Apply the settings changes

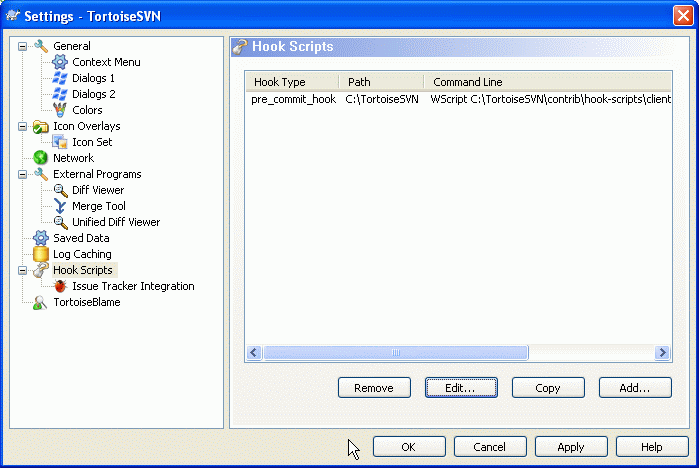click(571, 447)
